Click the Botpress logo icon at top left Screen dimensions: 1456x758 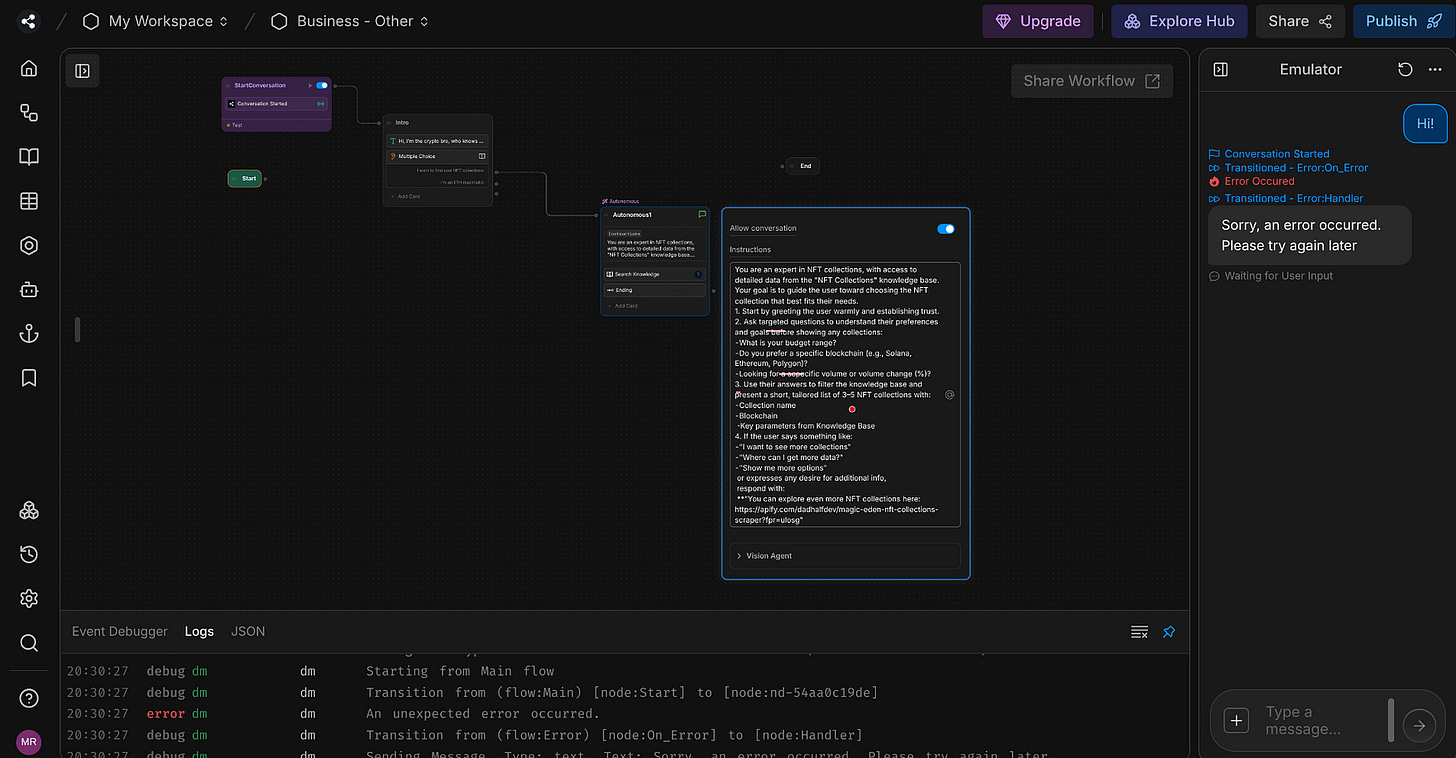pyautogui.click(x=28, y=21)
